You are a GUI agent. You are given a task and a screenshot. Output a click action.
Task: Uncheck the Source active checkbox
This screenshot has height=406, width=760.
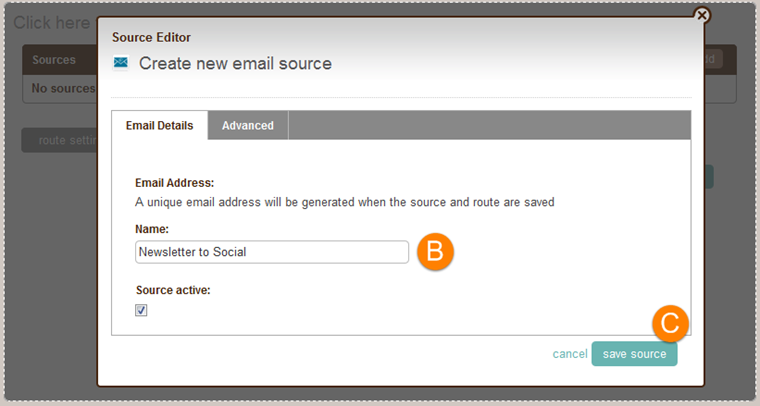141,310
